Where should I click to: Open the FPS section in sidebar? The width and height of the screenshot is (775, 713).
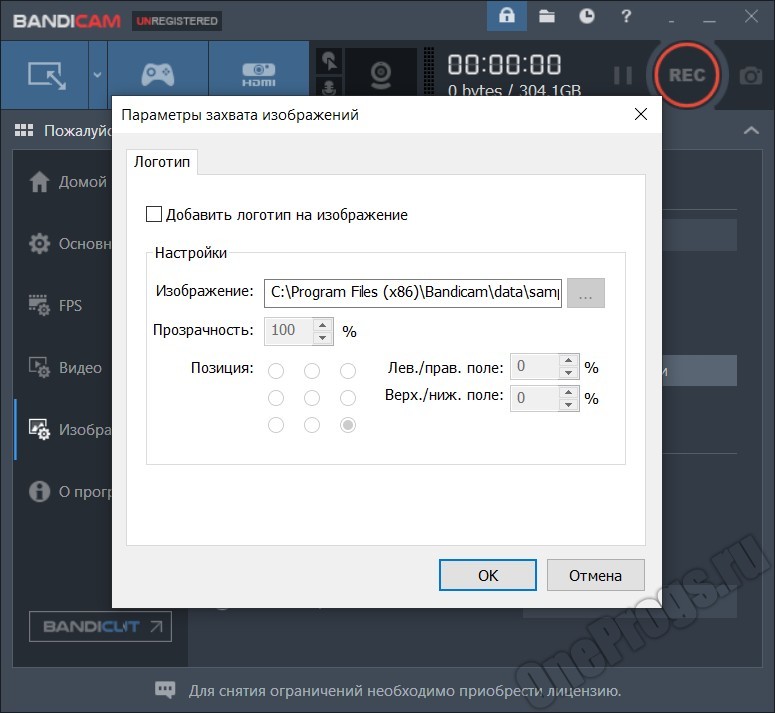[x=68, y=306]
